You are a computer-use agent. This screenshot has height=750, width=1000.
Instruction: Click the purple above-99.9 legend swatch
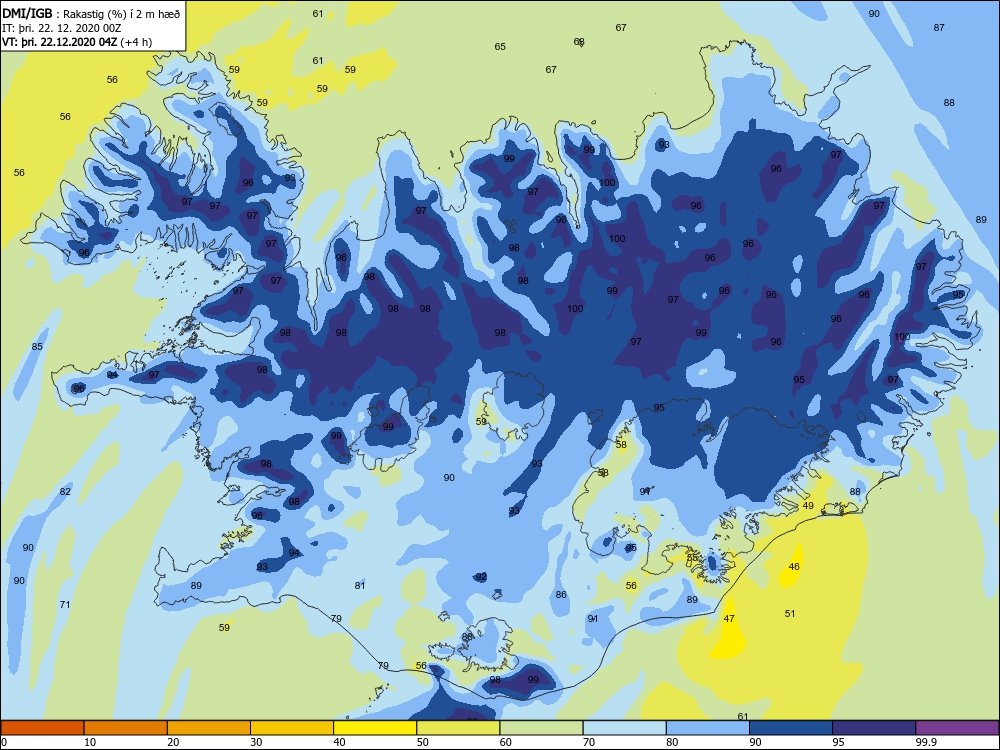957,728
